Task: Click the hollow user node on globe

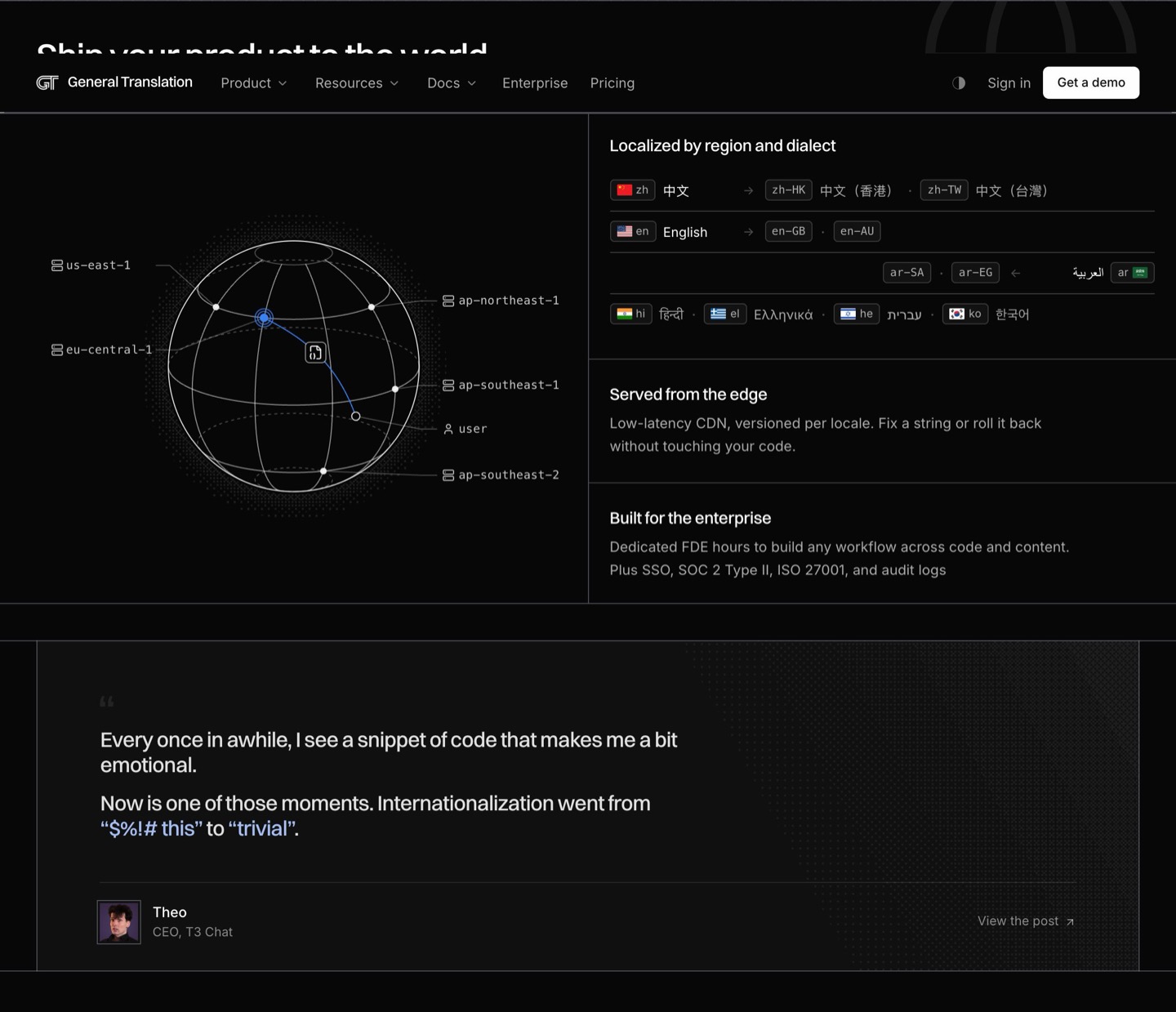Action: coord(355,416)
